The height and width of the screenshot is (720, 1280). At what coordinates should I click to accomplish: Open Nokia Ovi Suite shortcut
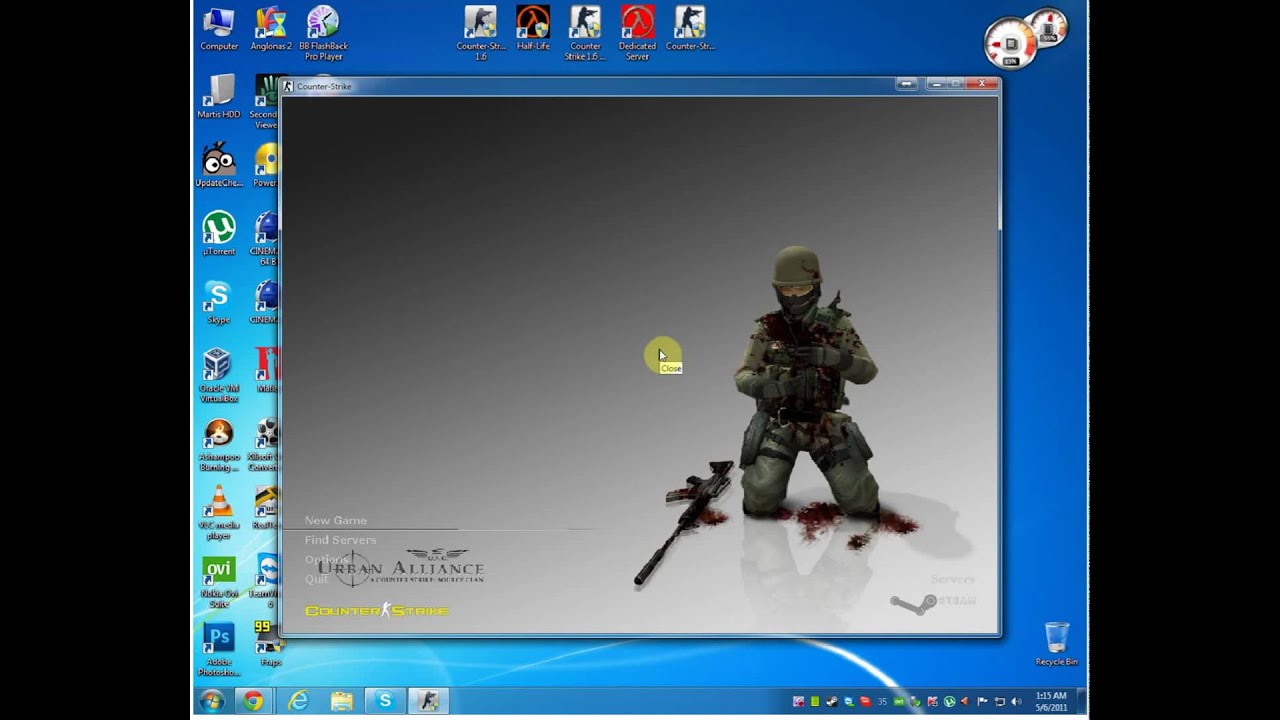(x=218, y=582)
